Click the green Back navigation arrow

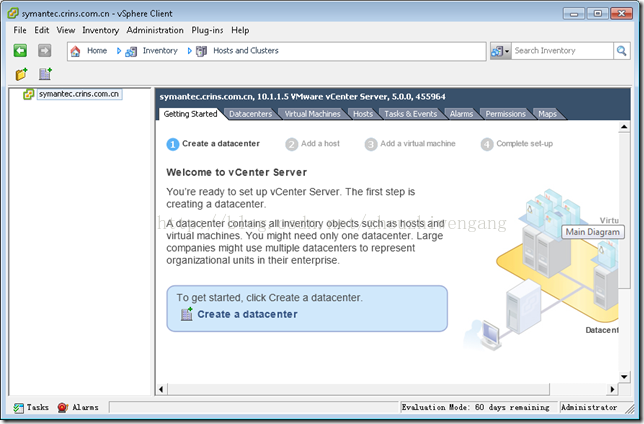tap(20, 51)
